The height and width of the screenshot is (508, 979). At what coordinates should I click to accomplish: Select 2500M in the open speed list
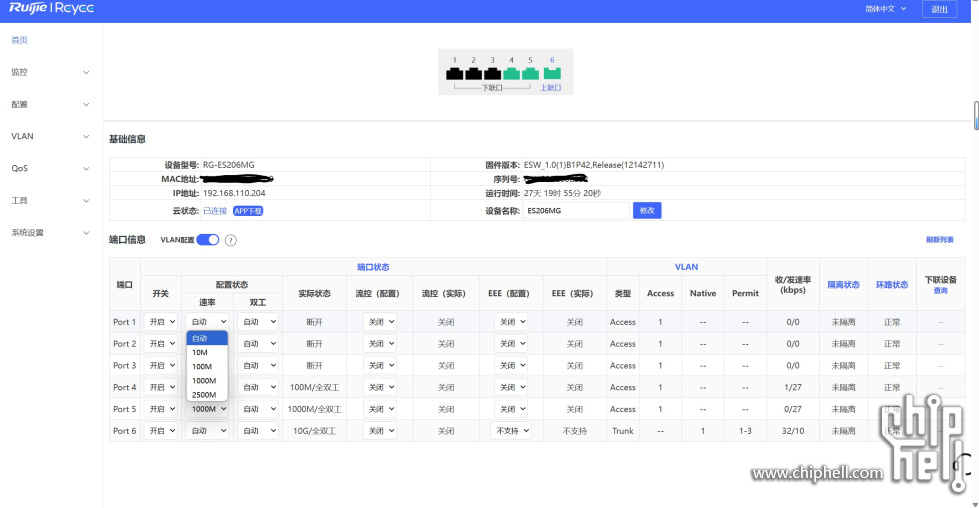coord(207,395)
